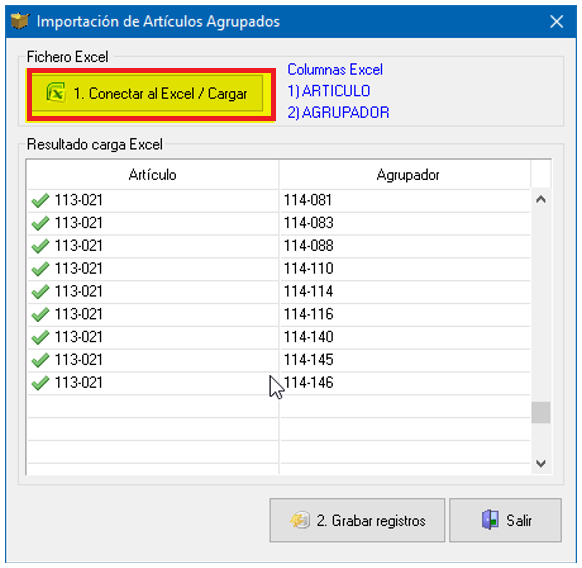This screenshot has width=582, height=568.
Task: Click the exit door icon beside Salir
Action: coord(490,520)
